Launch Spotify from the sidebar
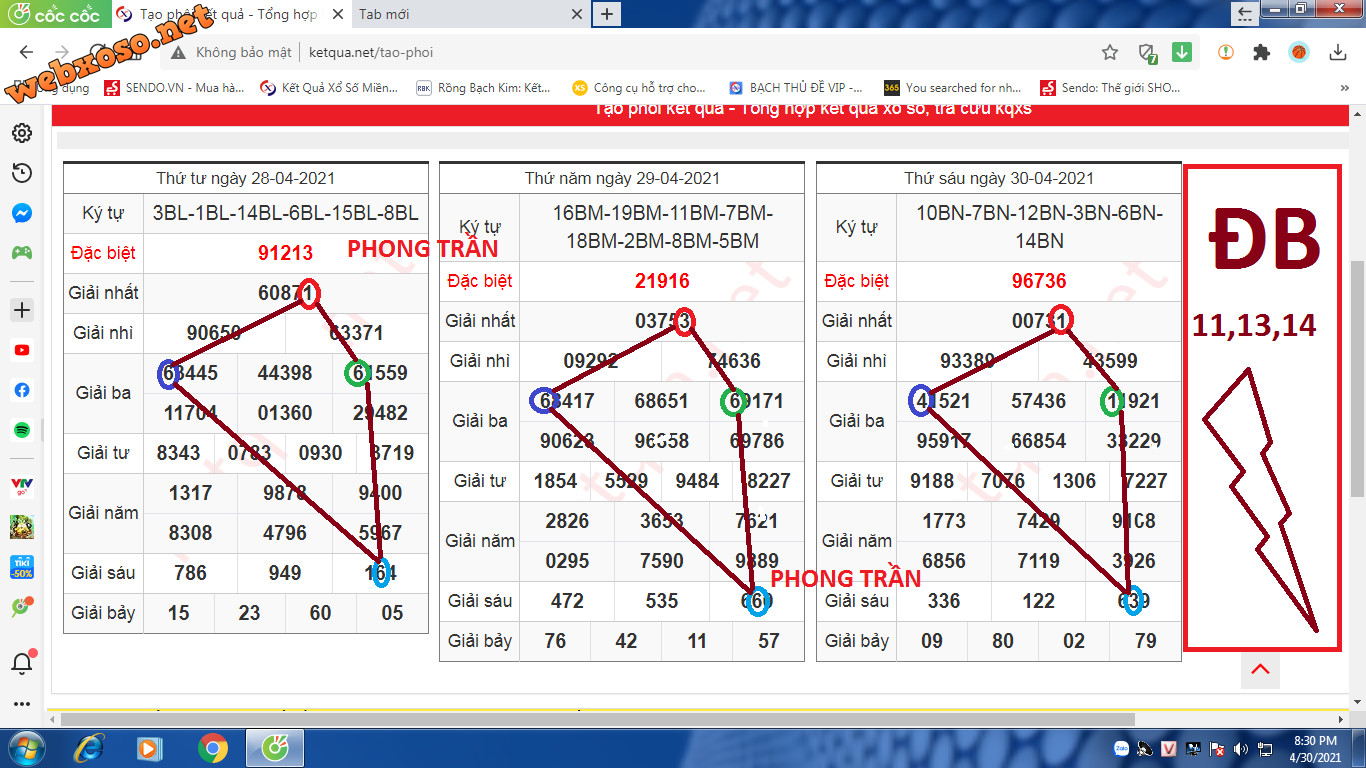1366x770 pixels. [x=21, y=430]
